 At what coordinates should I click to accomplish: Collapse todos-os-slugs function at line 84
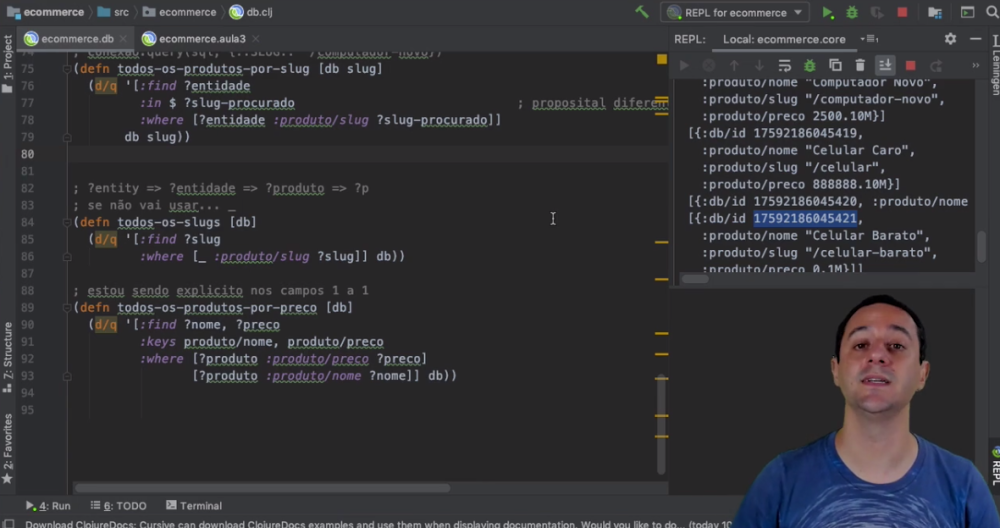(67, 222)
